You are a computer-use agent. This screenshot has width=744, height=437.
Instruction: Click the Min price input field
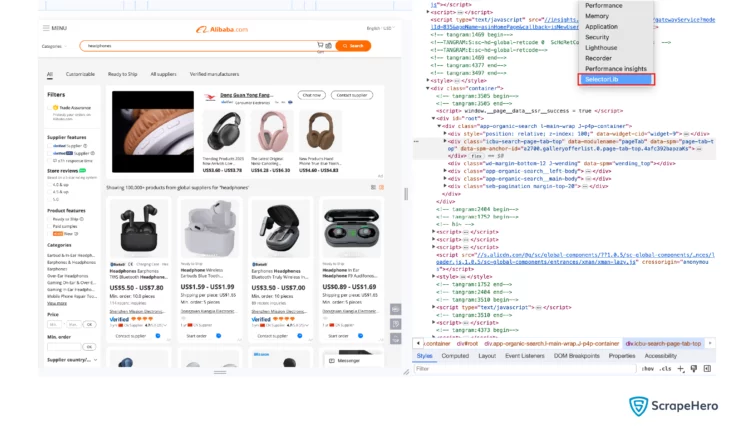54,325
